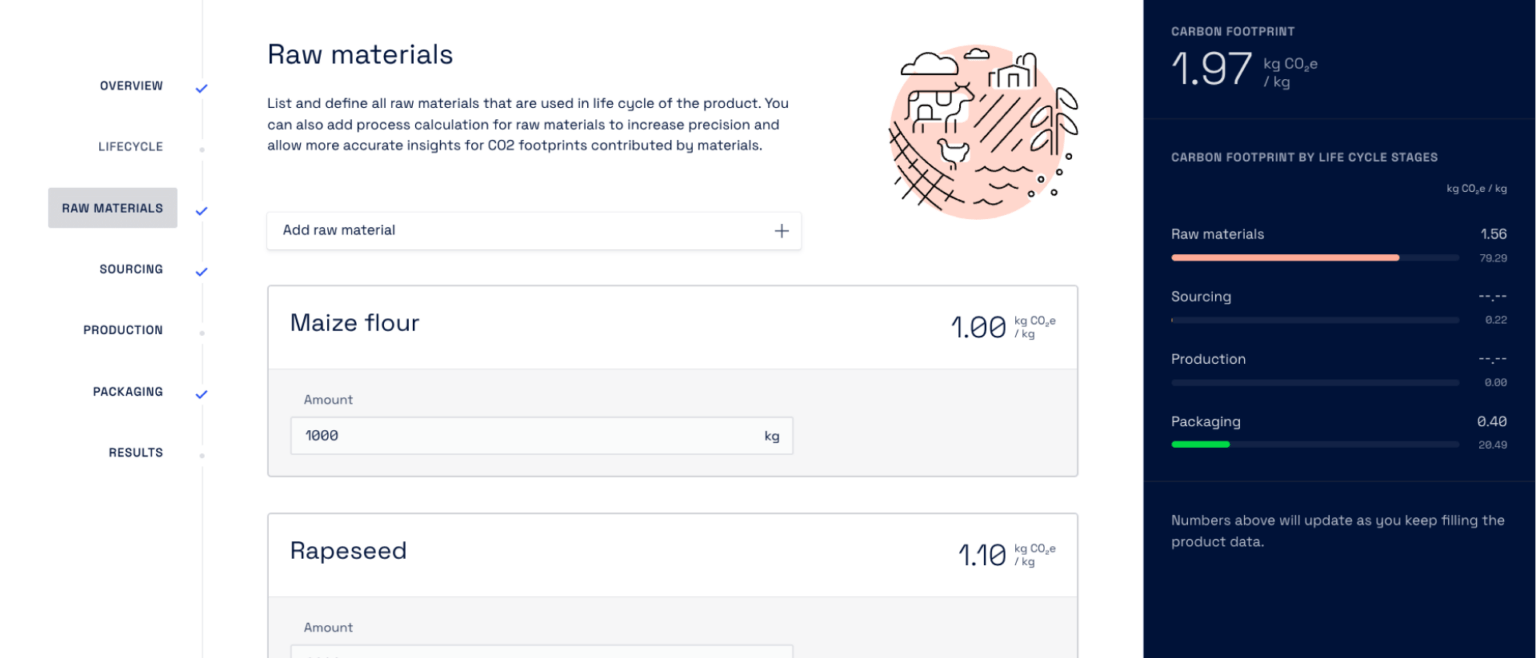Click the progress dot next to Lifecycle step
Image resolution: width=1536 pixels, height=658 pixels.
click(203, 148)
